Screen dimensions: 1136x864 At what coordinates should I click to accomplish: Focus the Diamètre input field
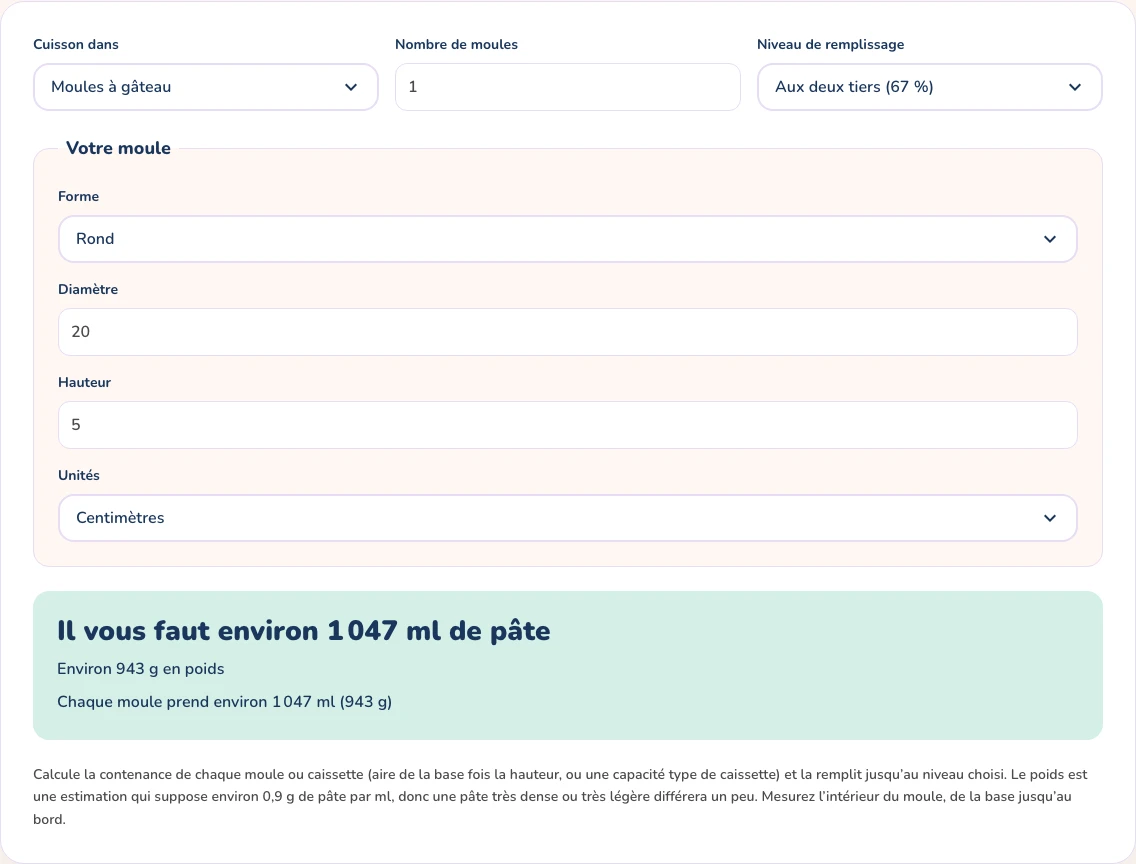click(567, 332)
